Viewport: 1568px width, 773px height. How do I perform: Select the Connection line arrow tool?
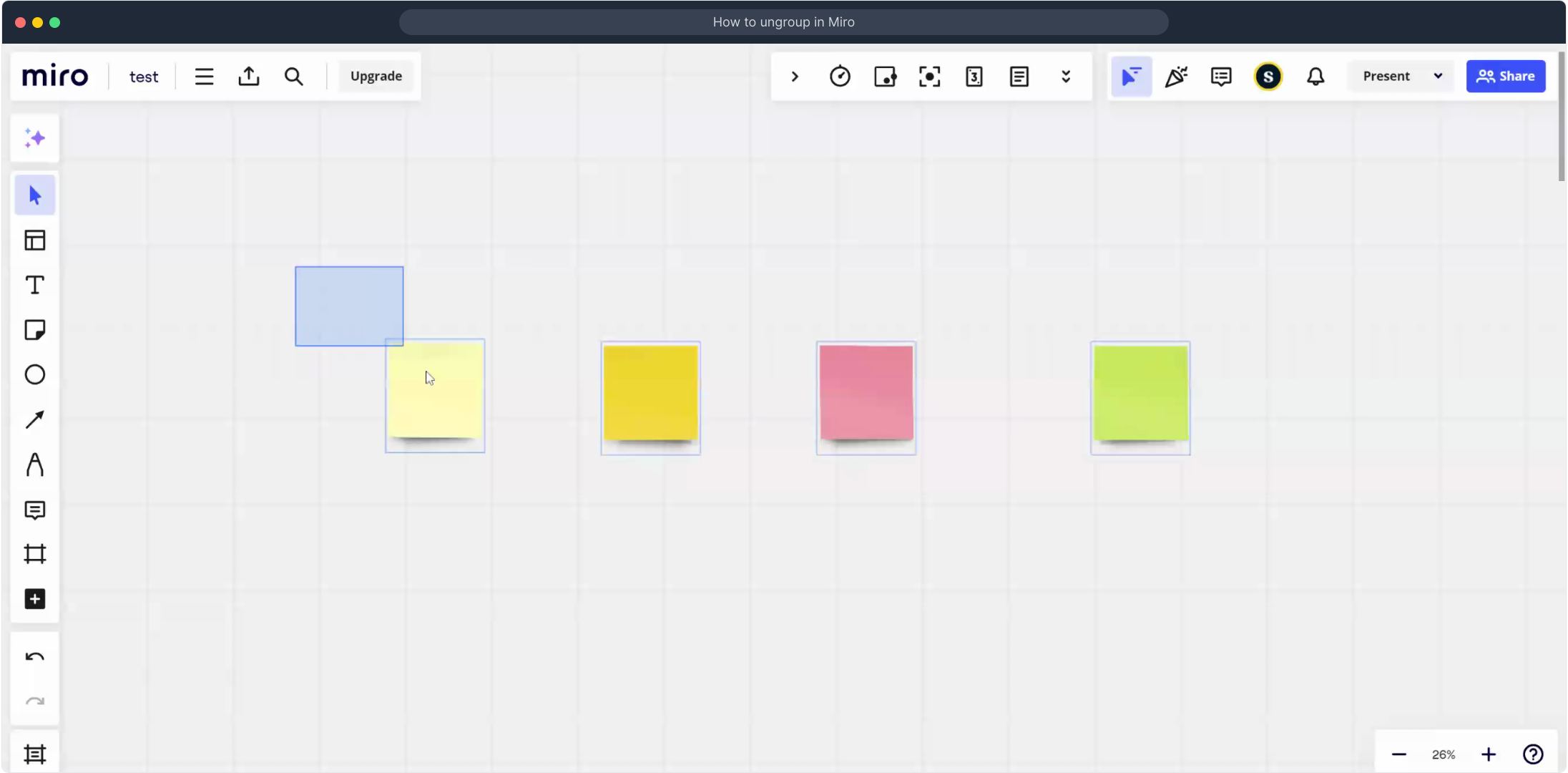(x=34, y=419)
